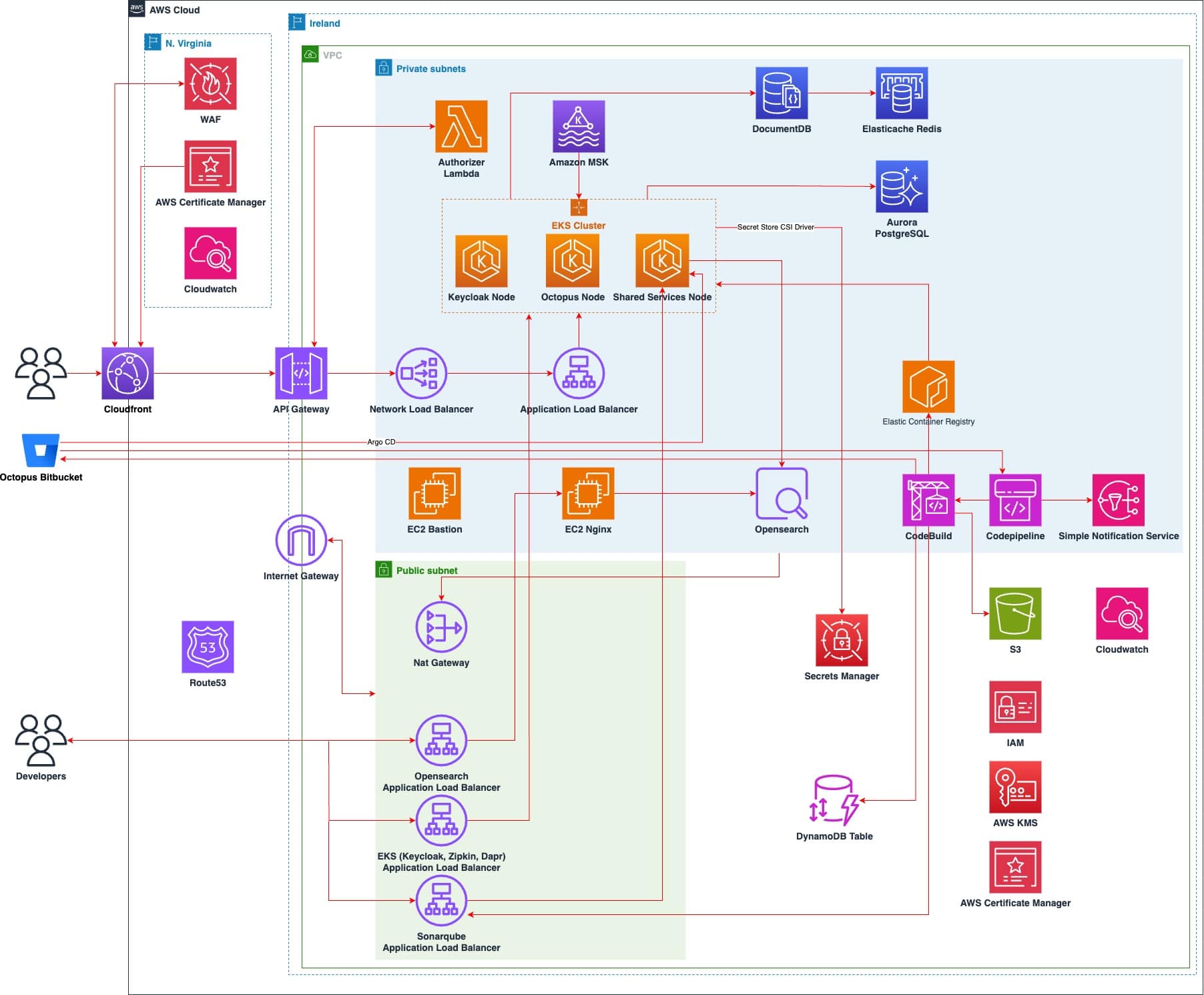Click the IAM icon

click(x=1015, y=707)
